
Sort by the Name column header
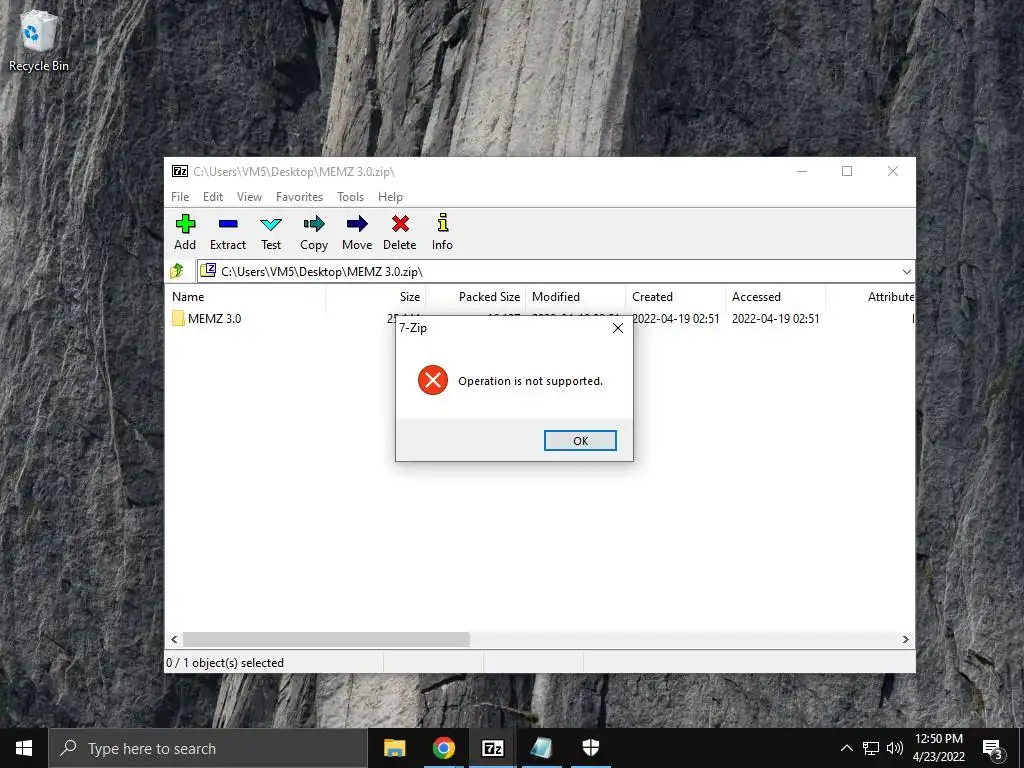pyautogui.click(x=245, y=296)
